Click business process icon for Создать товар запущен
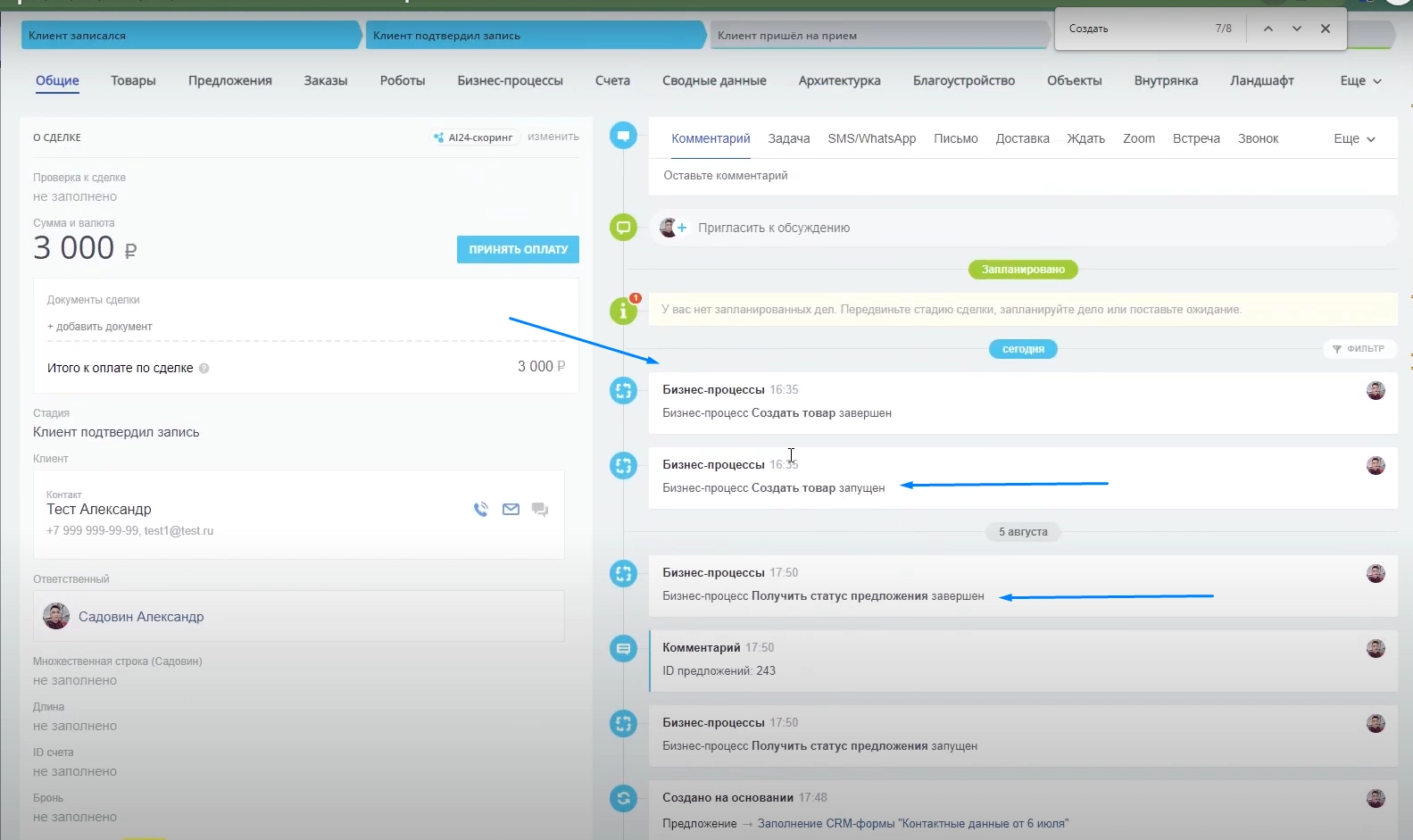The width and height of the screenshot is (1413, 840). pyautogui.click(x=623, y=465)
